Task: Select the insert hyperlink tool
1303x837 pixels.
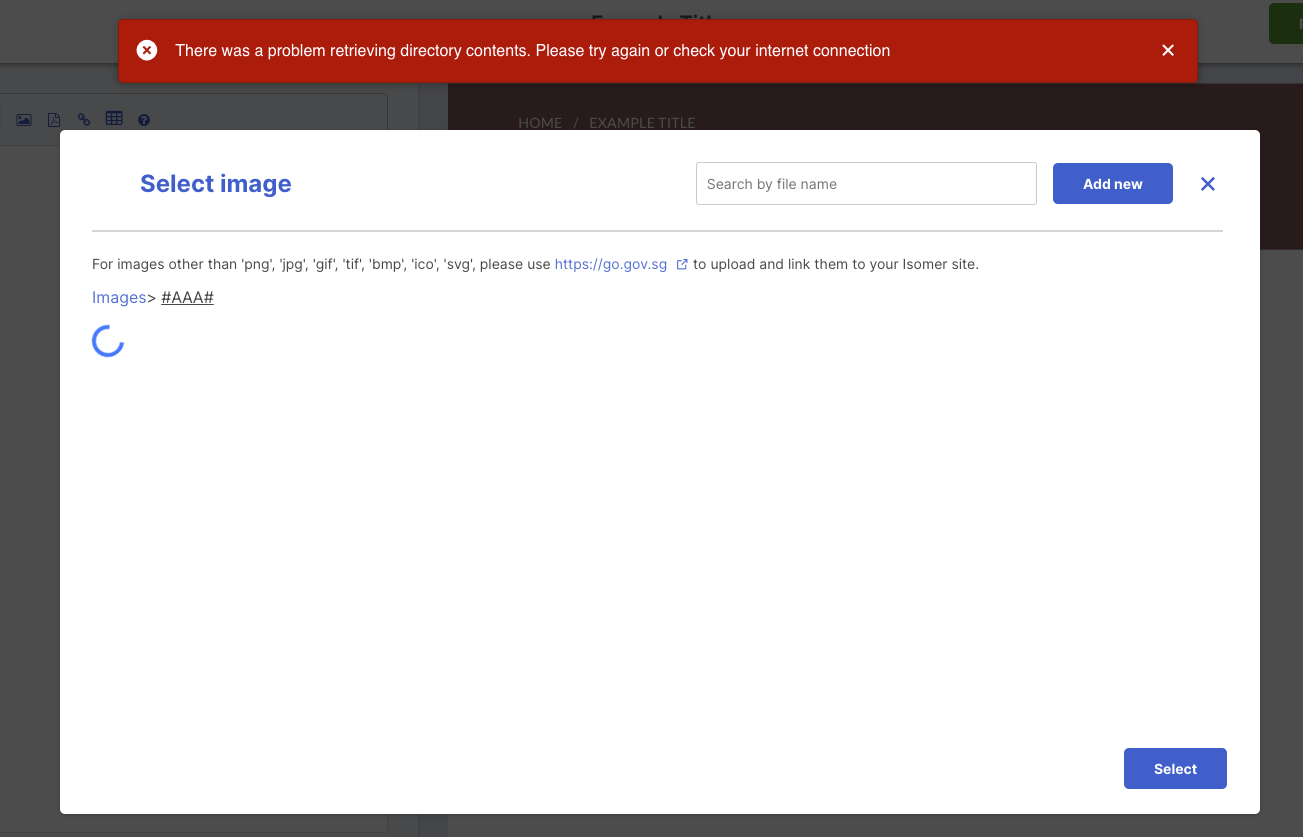Action: click(x=83, y=119)
